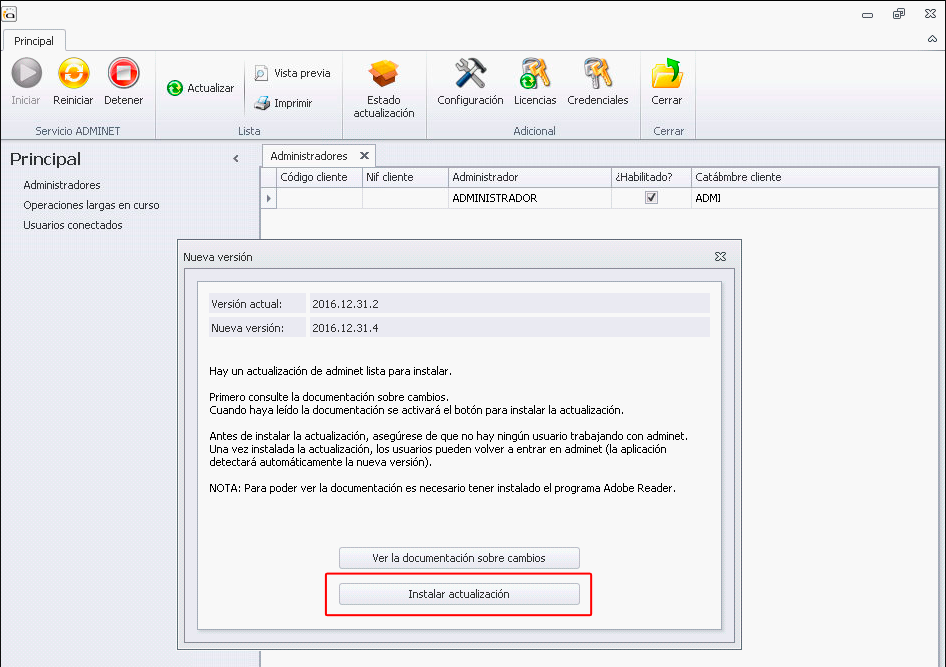Click the ¿Habilitado? column header
The image size is (946, 667).
(651, 177)
